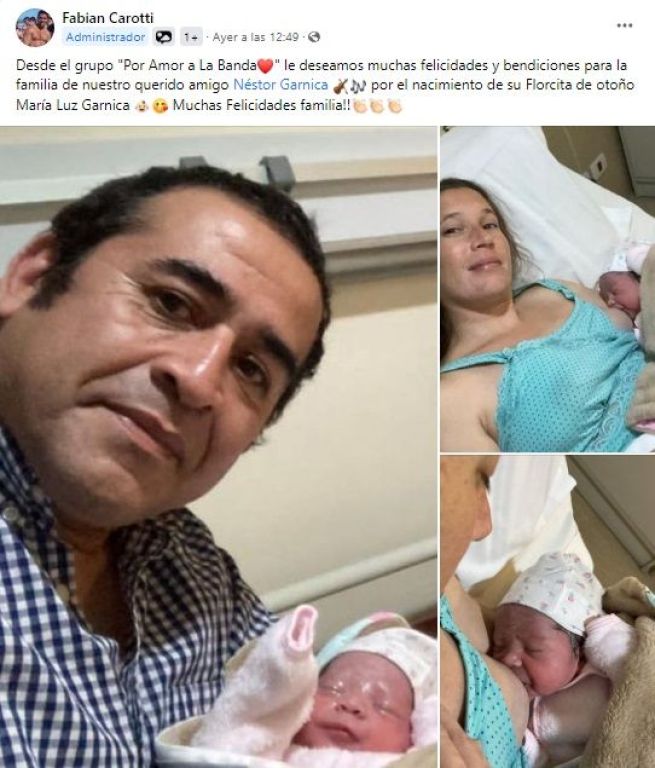Click the clapping hands emojis
The width and height of the screenshot is (655, 768).
[378, 106]
